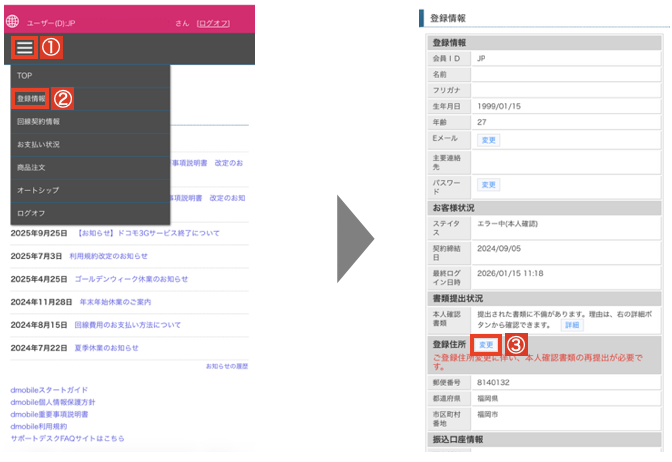Image resolution: width=672 pixels, height=462 pixels.
Task: Click 変更 button beside 登録住所
Action: pos(484,344)
